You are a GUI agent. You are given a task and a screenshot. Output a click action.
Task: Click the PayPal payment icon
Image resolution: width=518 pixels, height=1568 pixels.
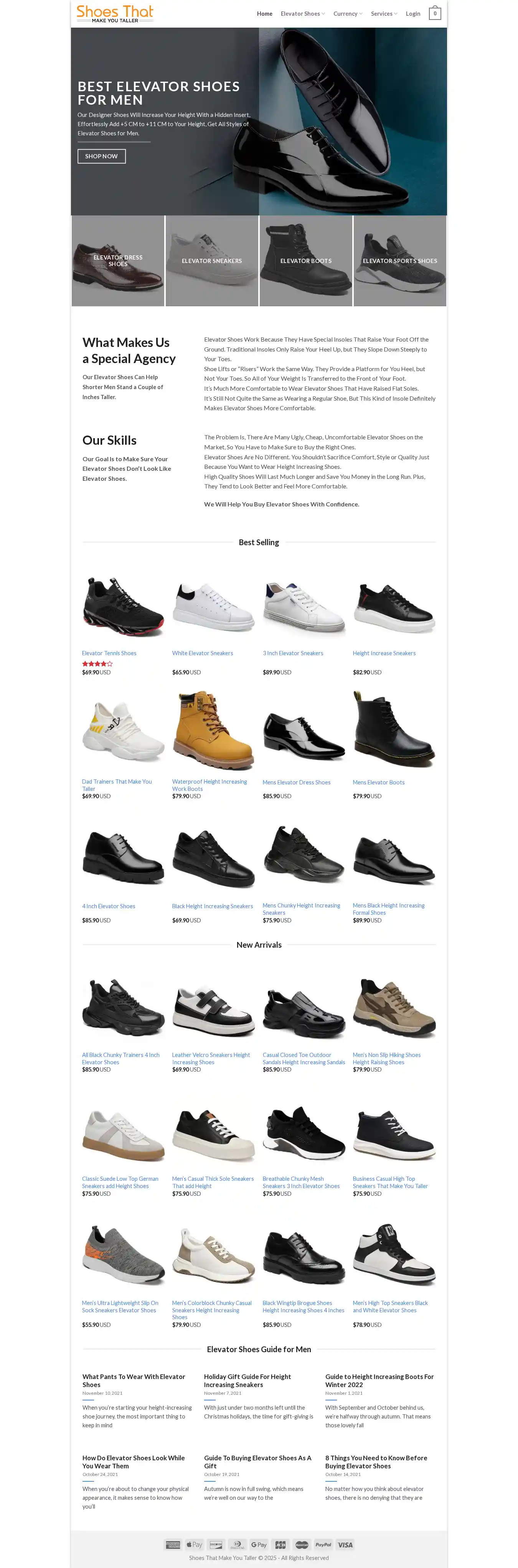tap(323, 1544)
